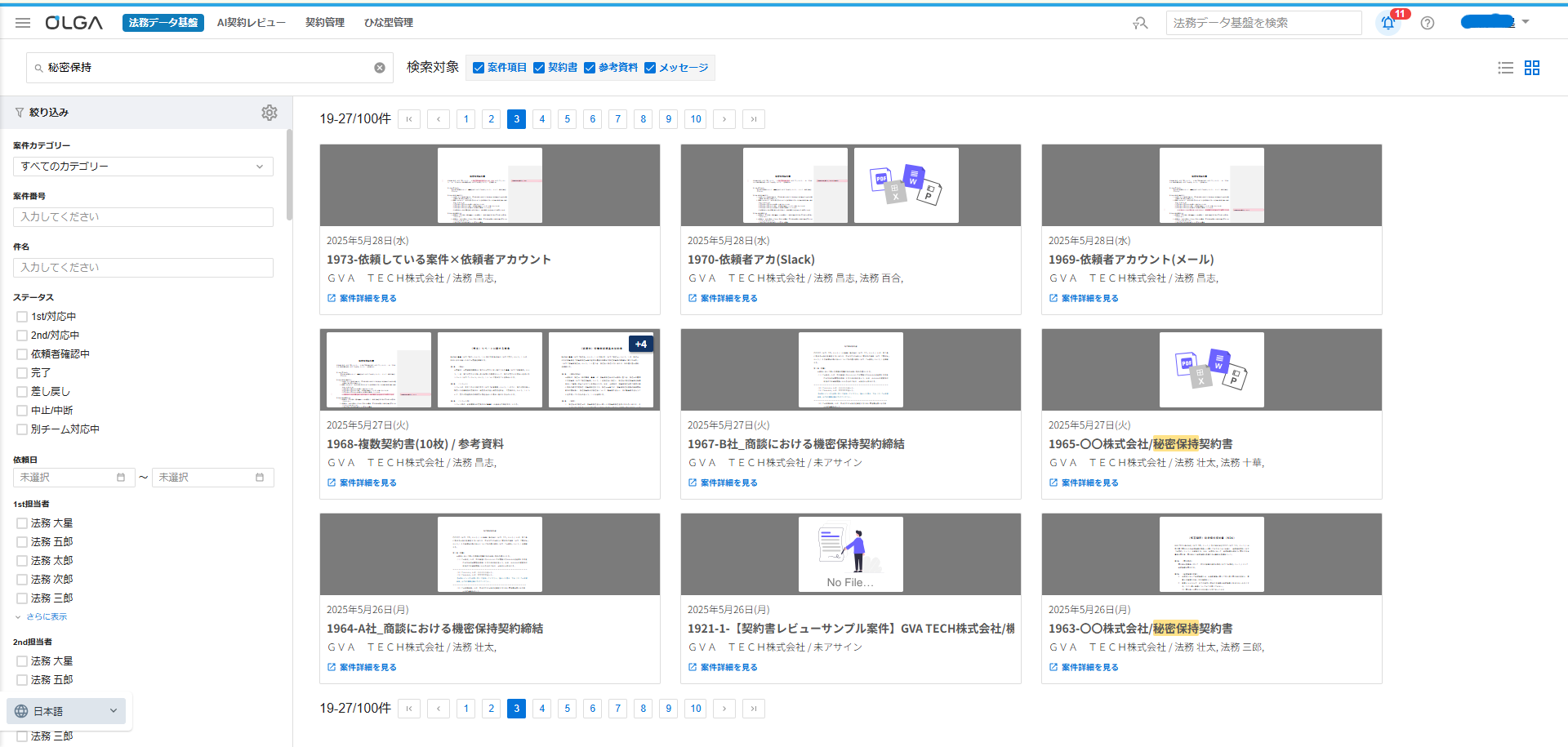The width and height of the screenshot is (1568, 747).
Task: Open the 案件カテゴリー dropdown
Action: (143, 167)
